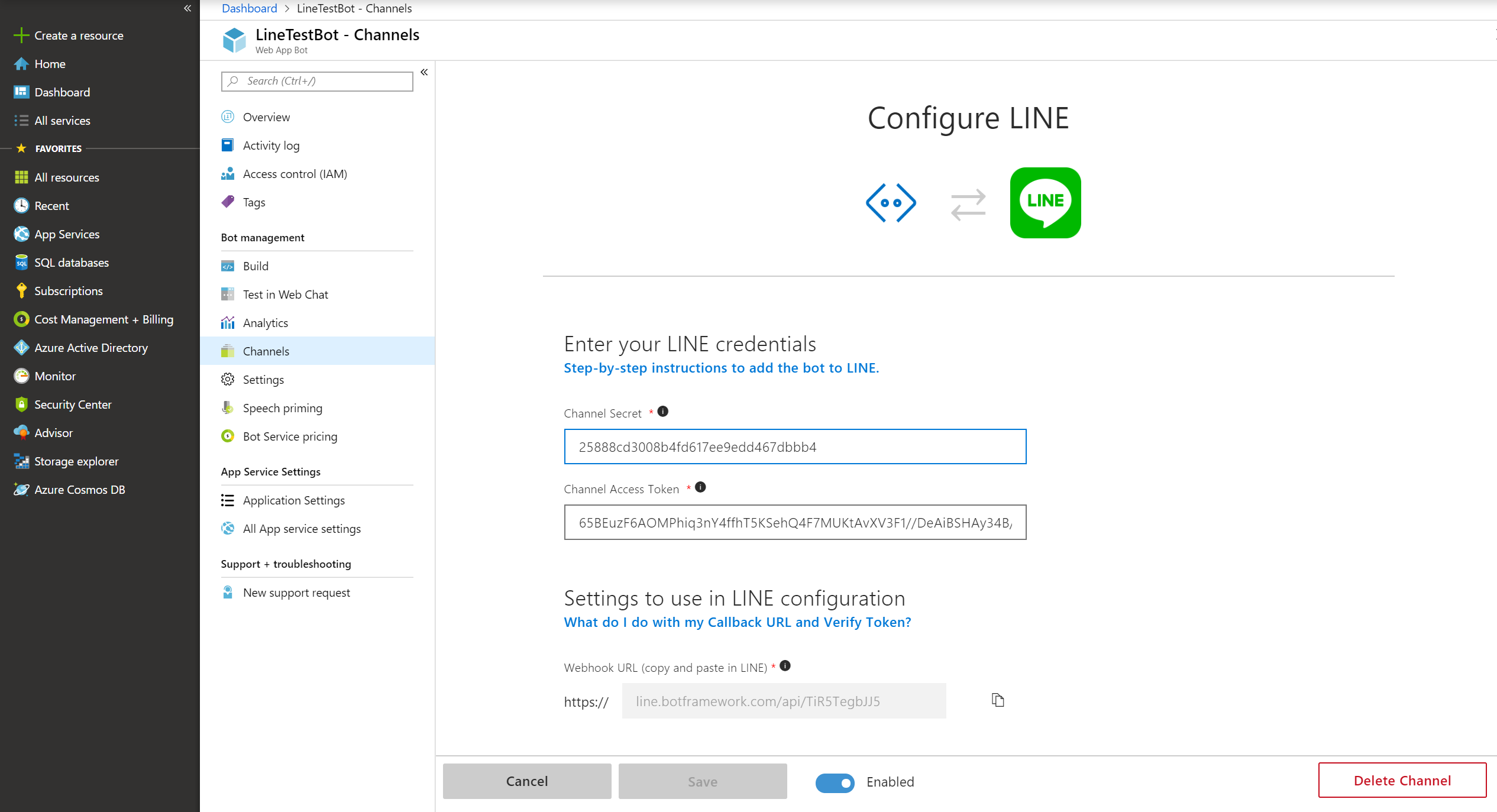Click the Save button
This screenshot has height=812, width=1497.
tap(703, 780)
